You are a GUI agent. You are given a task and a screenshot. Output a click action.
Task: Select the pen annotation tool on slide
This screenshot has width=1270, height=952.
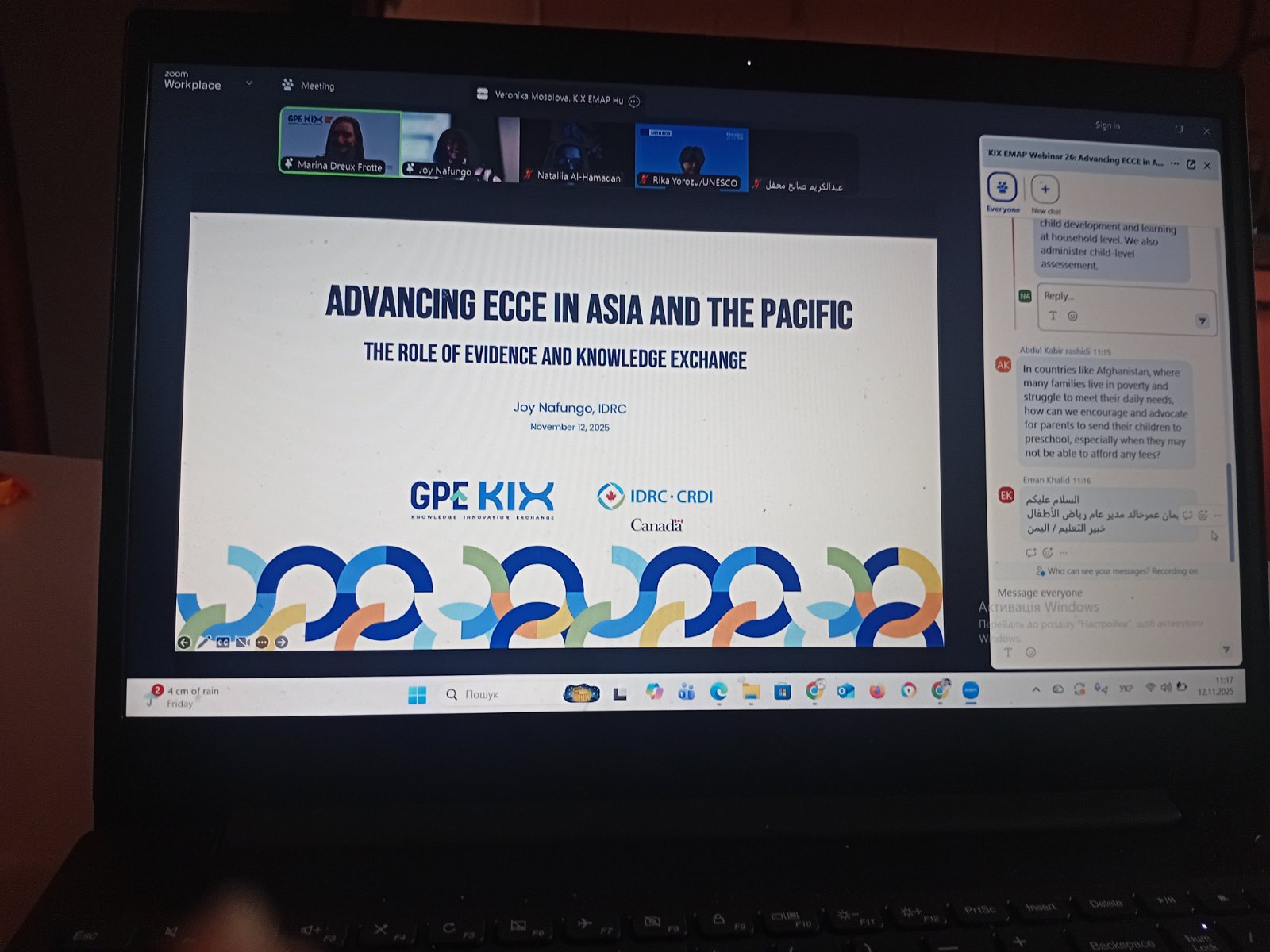click(204, 642)
